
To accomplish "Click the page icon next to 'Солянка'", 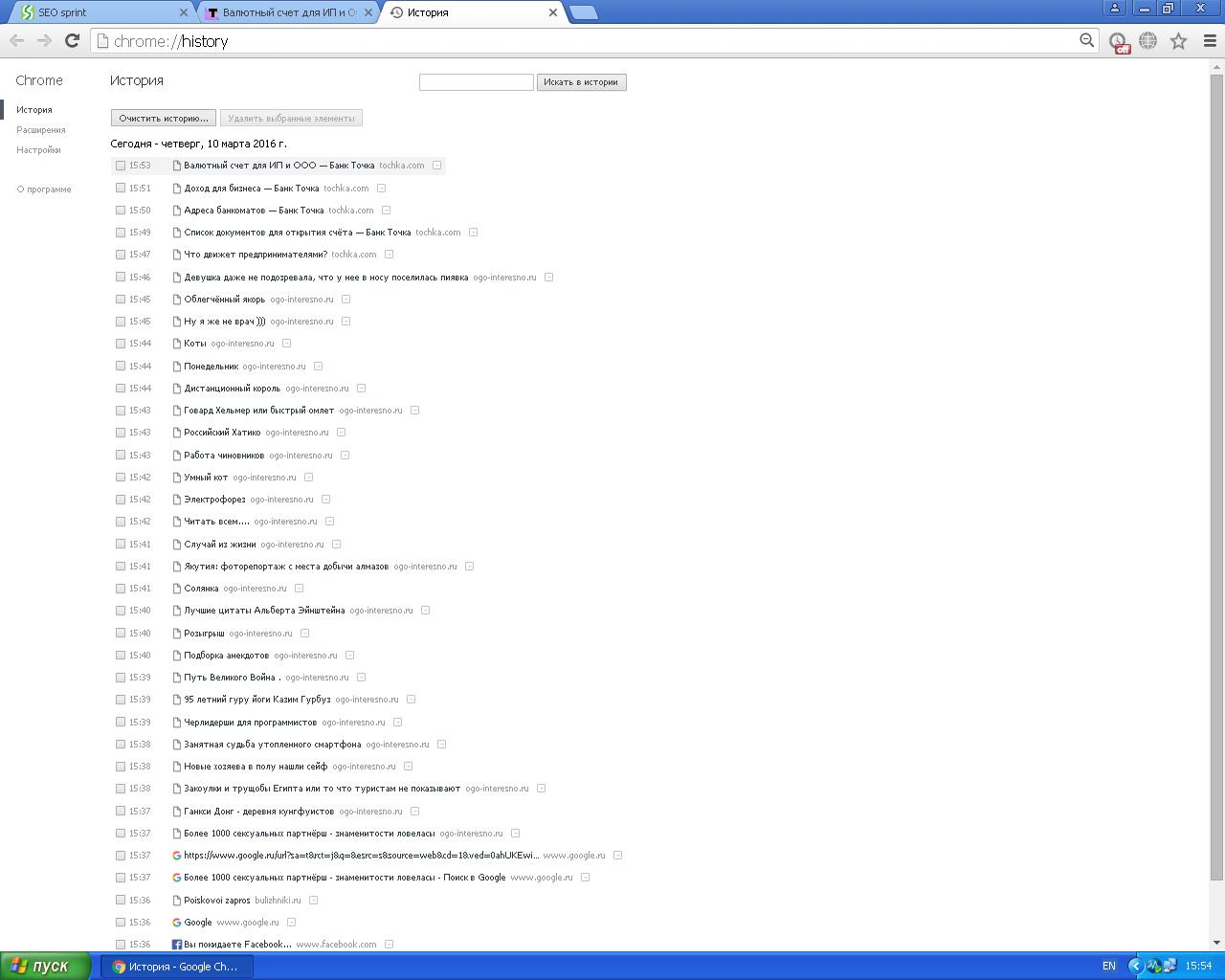I will click(176, 589).
